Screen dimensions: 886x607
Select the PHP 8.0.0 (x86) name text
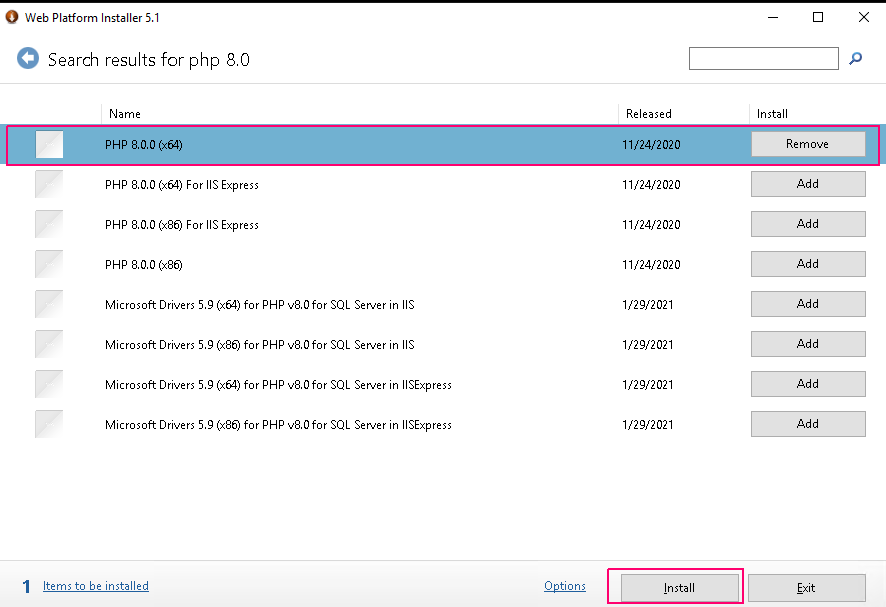(144, 265)
